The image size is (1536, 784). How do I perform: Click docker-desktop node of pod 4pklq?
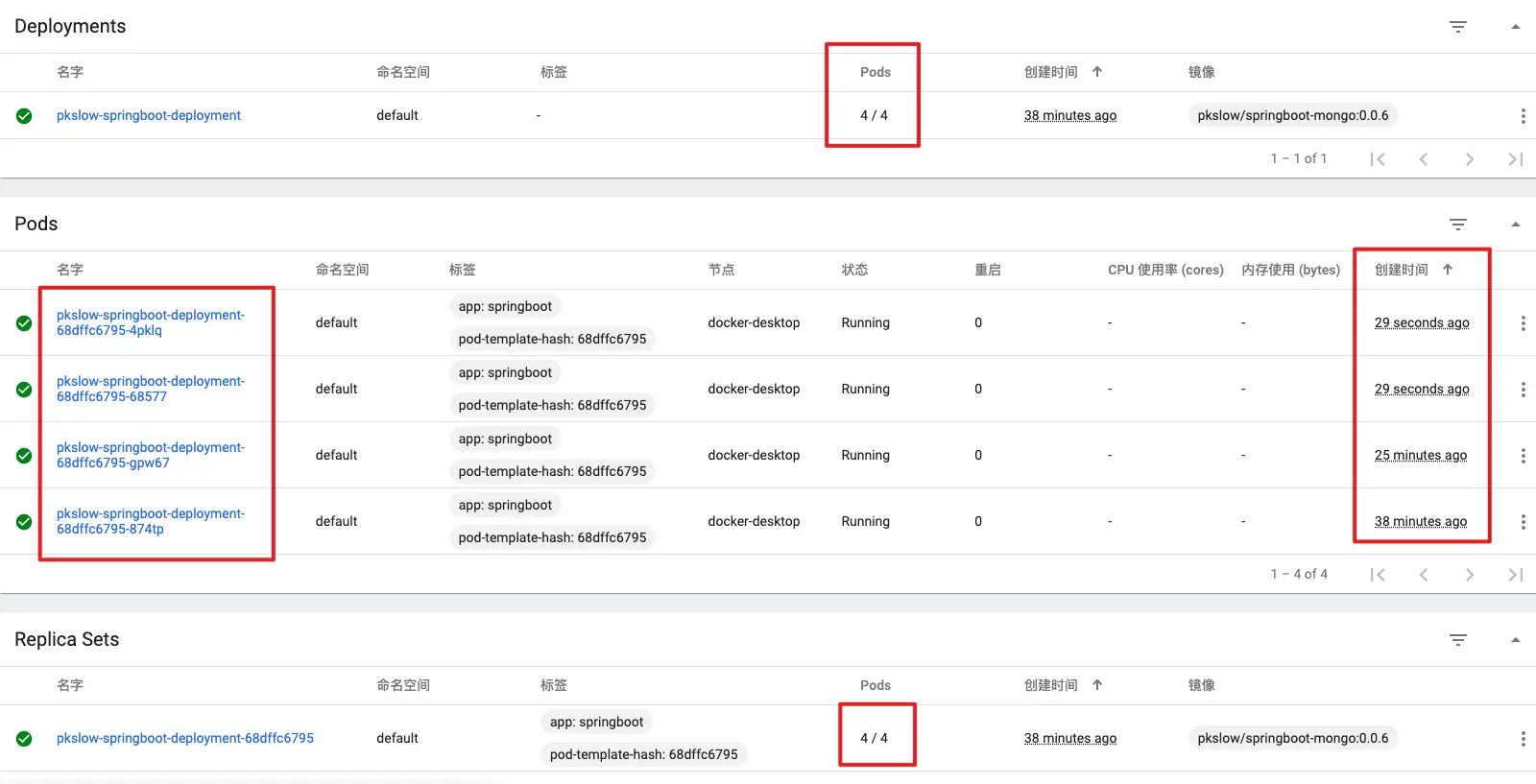(x=754, y=322)
